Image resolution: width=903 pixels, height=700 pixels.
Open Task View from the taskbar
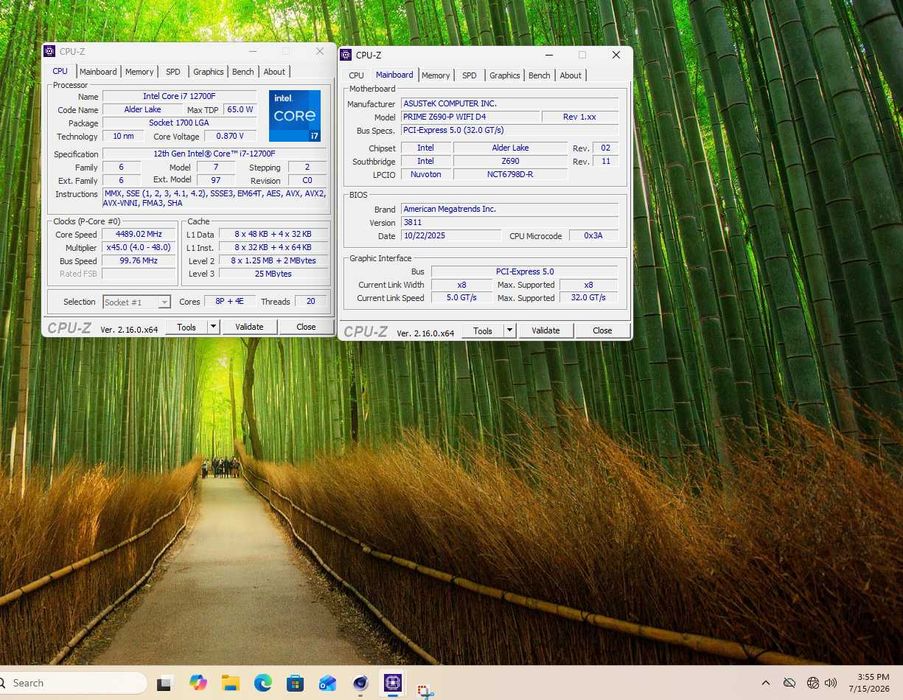[164, 683]
